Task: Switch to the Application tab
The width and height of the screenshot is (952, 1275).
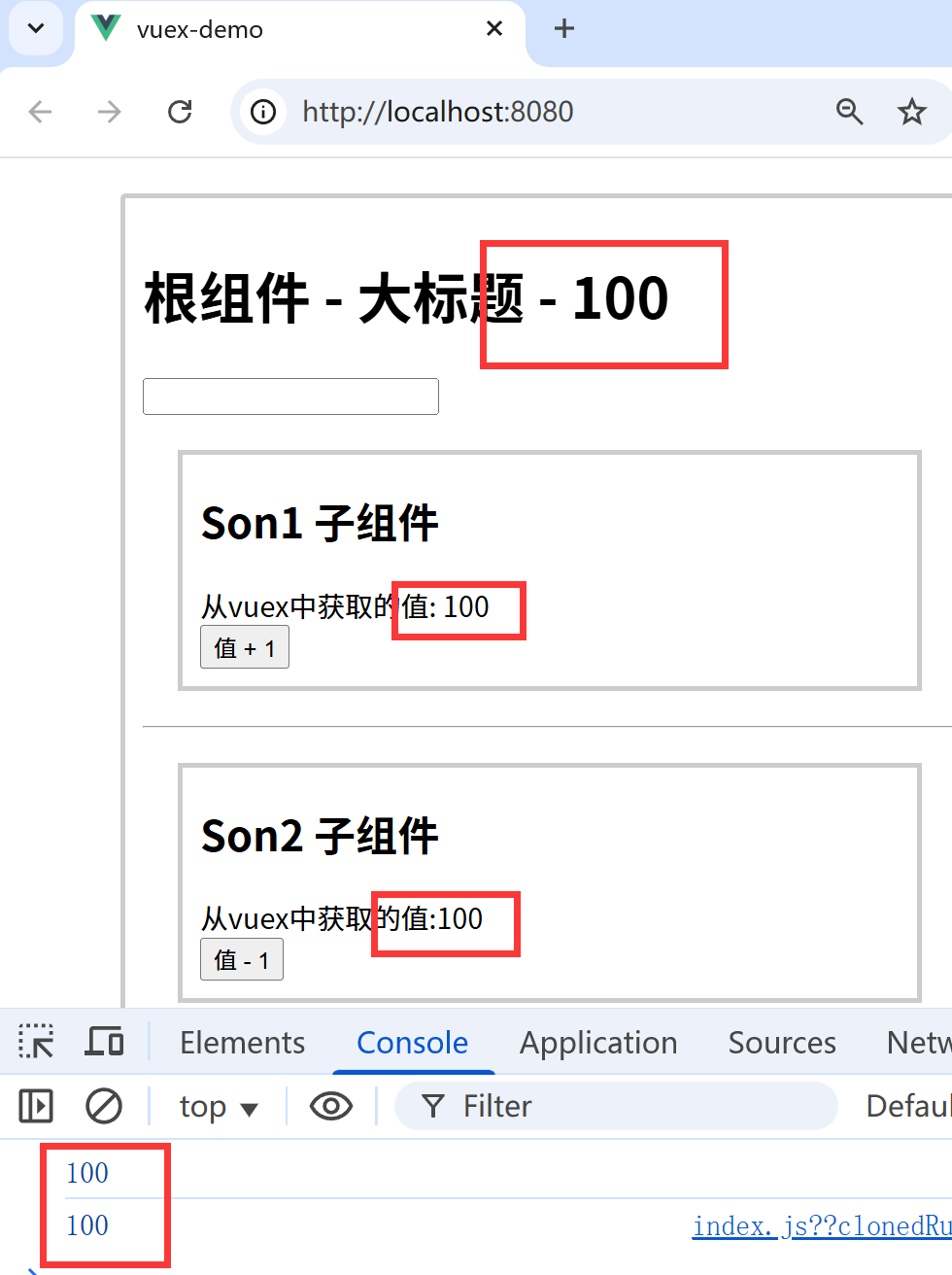Action: (x=598, y=1043)
